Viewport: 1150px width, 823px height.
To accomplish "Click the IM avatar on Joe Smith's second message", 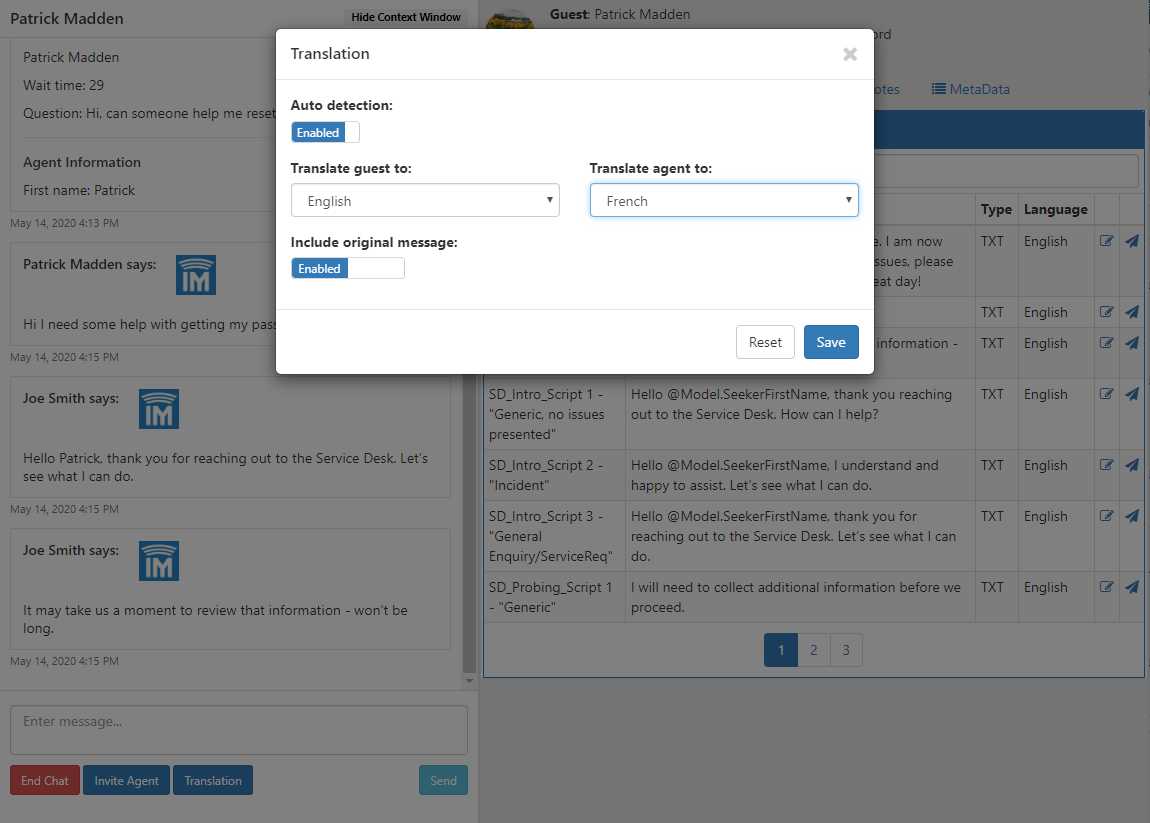I will coord(159,561).
